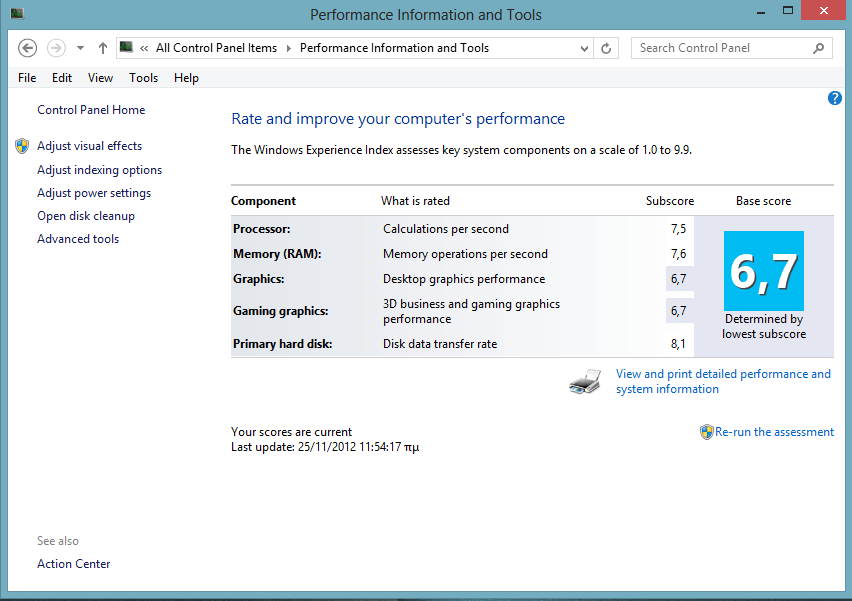
Task: Click the shield icon beside Re-run the assessment
Action: (706, 432)
